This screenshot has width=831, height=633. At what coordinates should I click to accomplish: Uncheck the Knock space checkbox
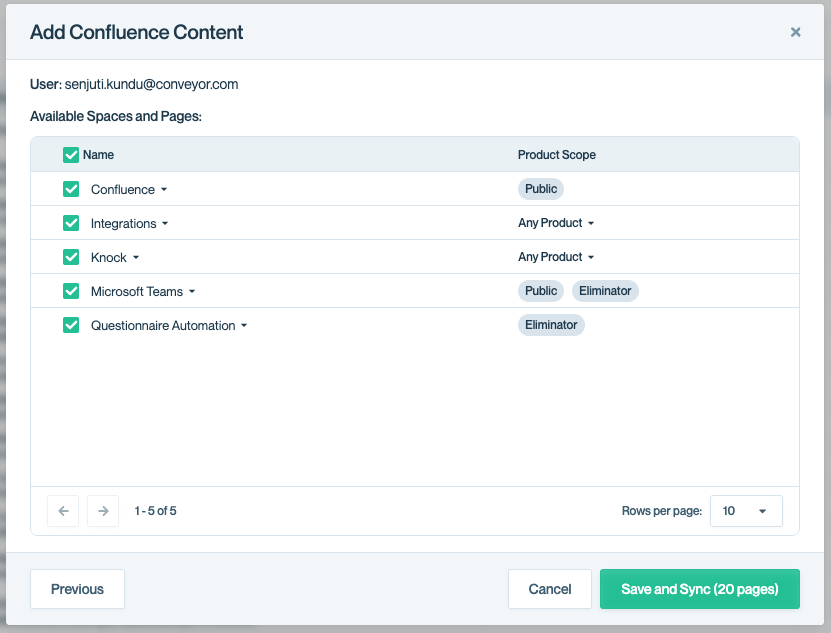(71, 257)
